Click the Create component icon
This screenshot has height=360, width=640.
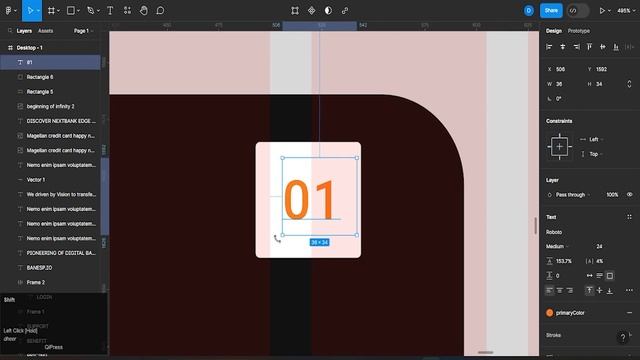coord(312,11)
